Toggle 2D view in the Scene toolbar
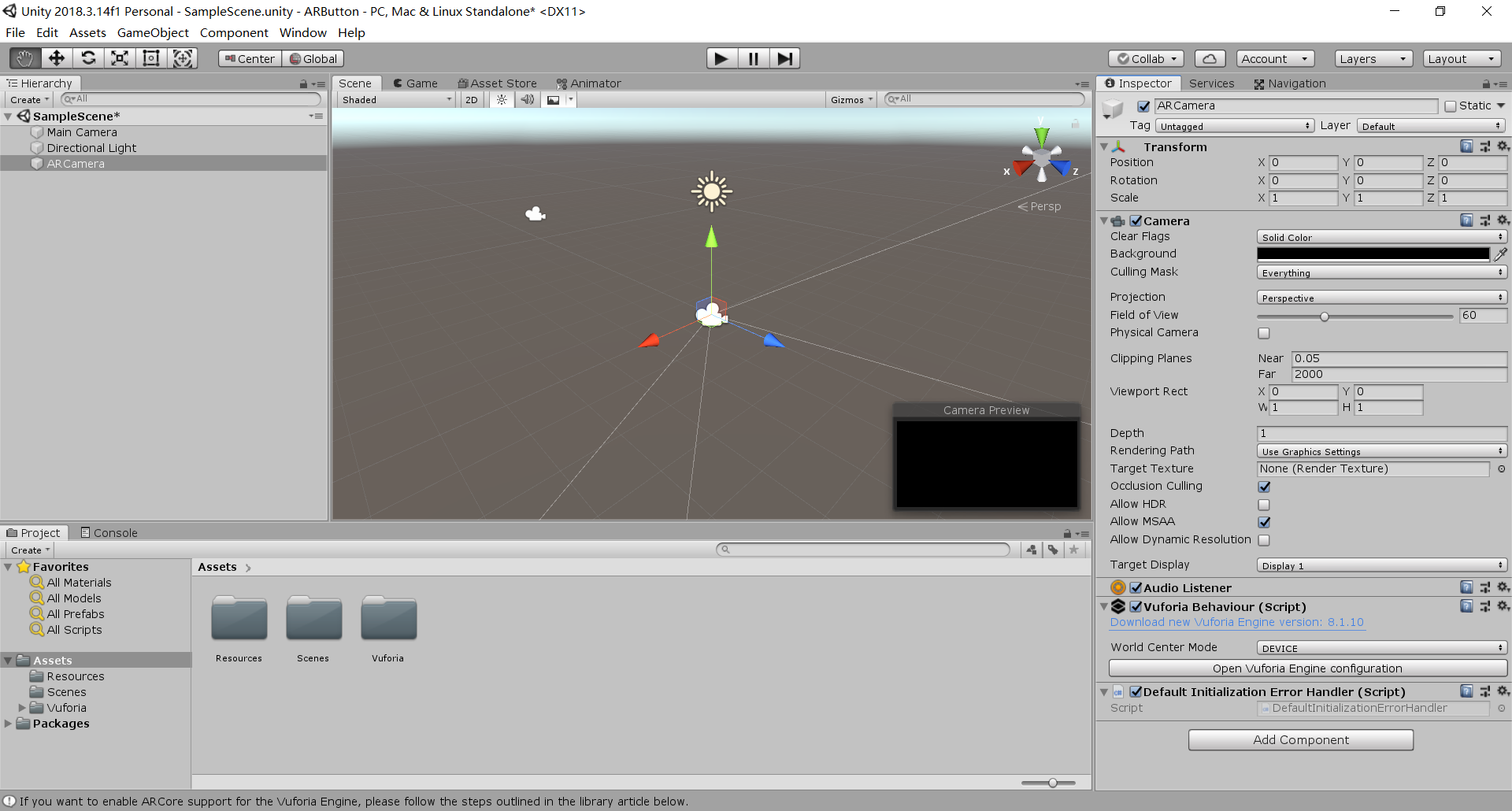The height and width of the screenshot is (811, 1512). pyautogui.click(x=471, y=99)
